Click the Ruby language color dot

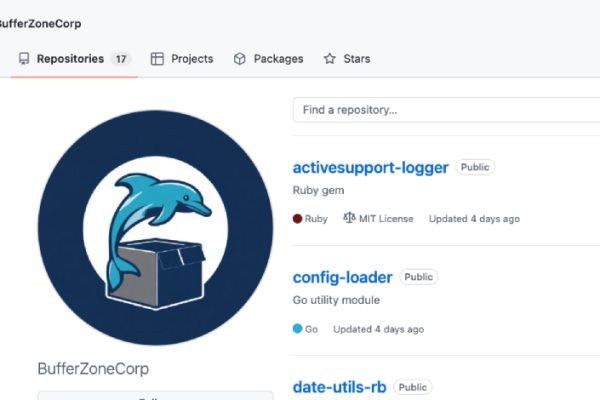pyautogui.click(x=297, y=219)
